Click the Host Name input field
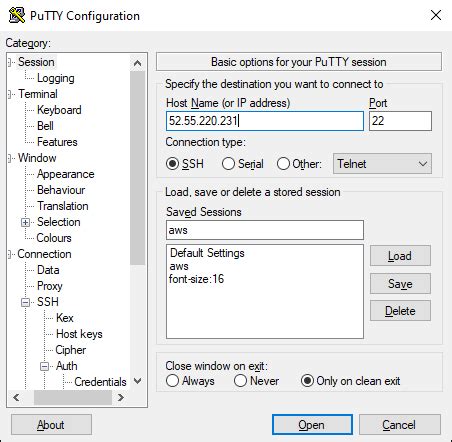Viewport: 452px width, 442px height. click(265, 121)
